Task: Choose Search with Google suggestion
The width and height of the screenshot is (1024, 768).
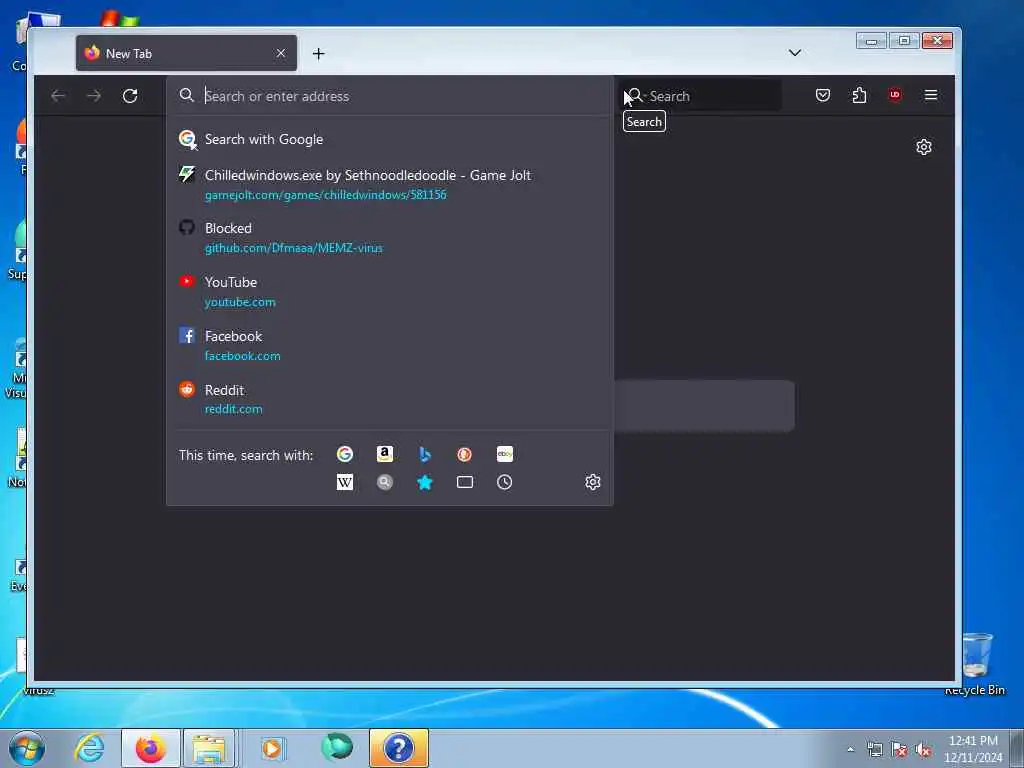Action: pos(390,139)
